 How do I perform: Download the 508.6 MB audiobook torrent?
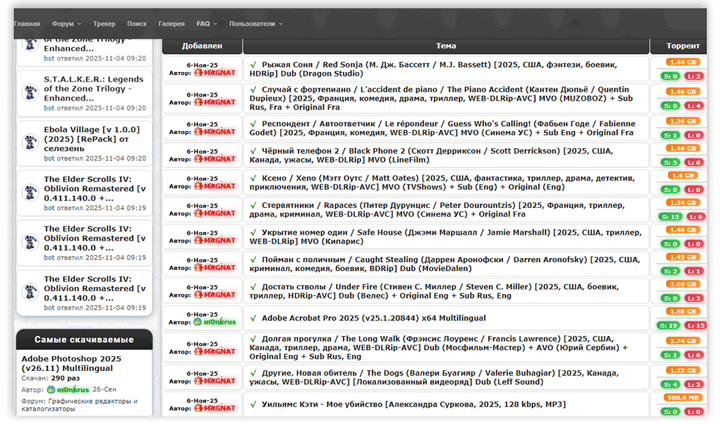pos(682,397)
